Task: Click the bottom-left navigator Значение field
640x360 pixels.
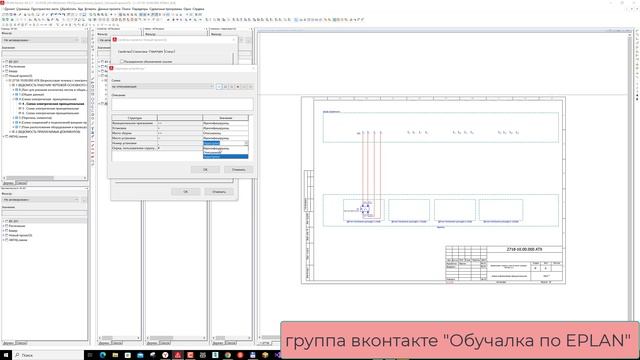Action: click(44, 213)
